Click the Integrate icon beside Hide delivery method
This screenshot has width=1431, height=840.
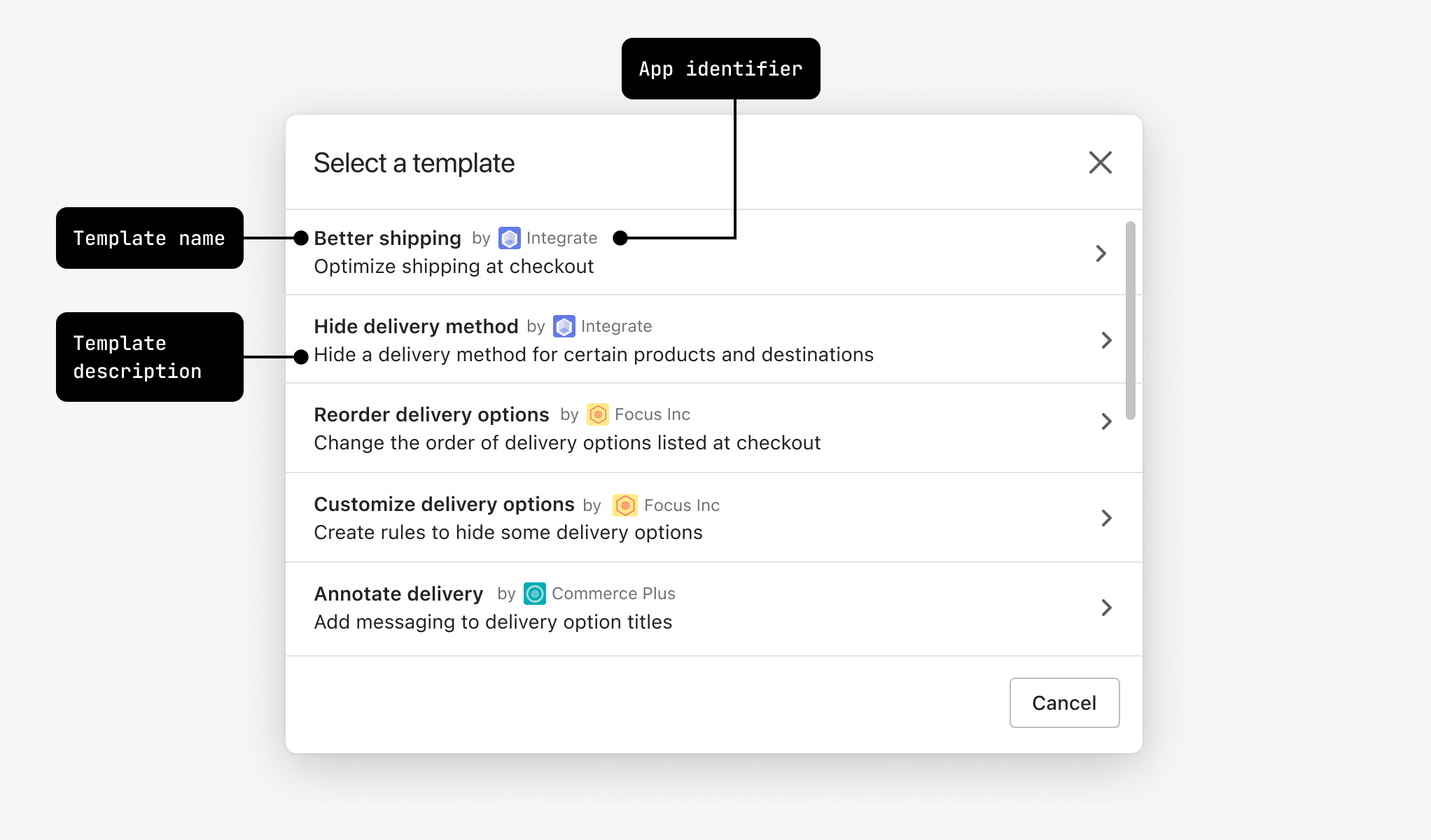[x=564, y=326]
